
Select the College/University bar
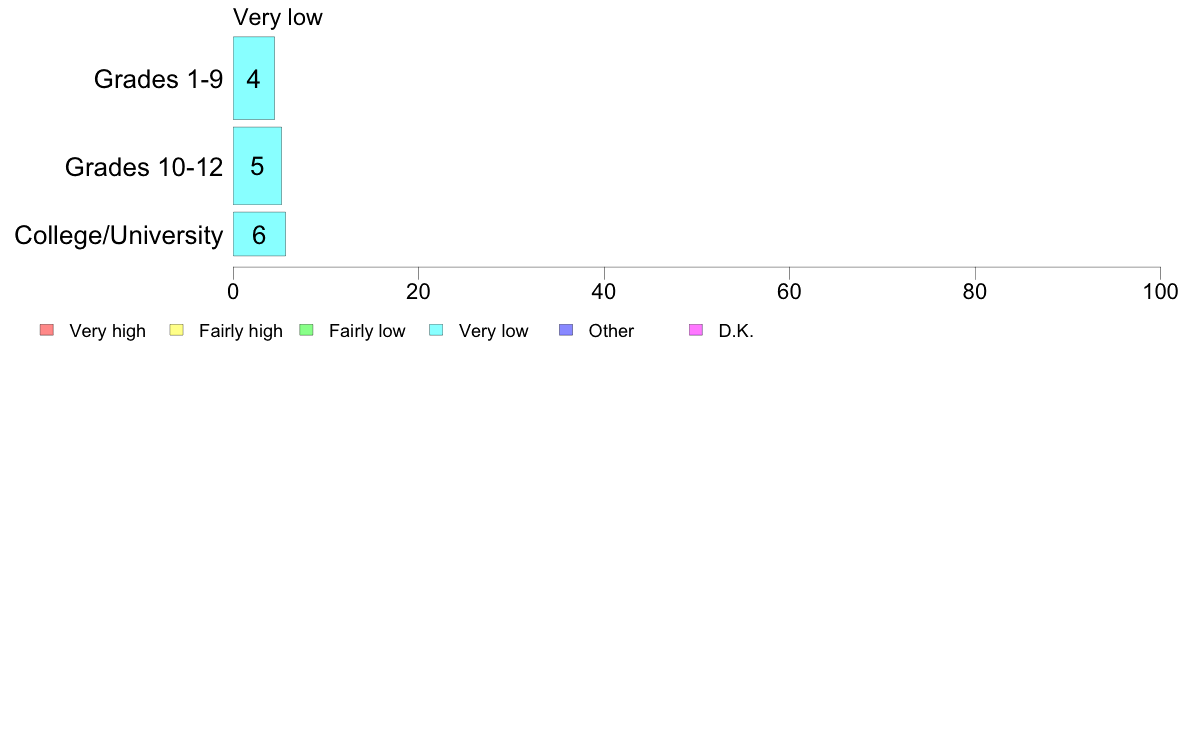259,234
